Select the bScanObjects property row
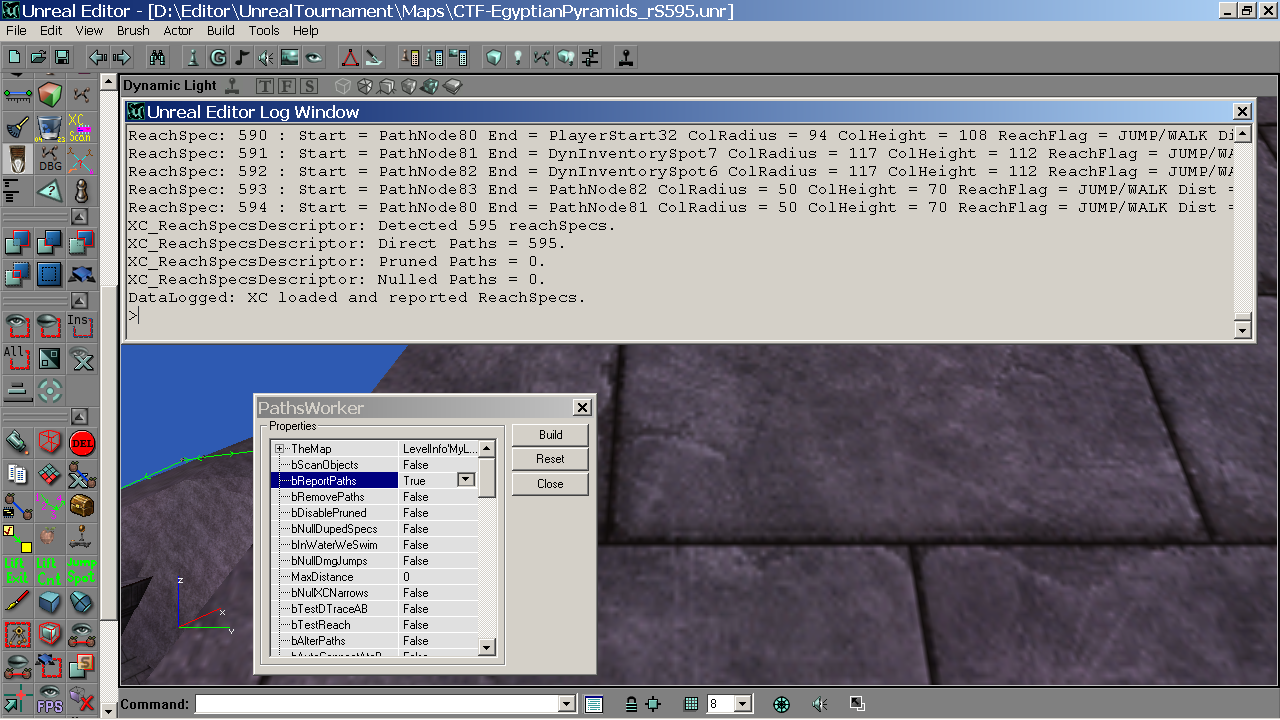The height and width of the screenshot is (720, 1280). [375, 465]
